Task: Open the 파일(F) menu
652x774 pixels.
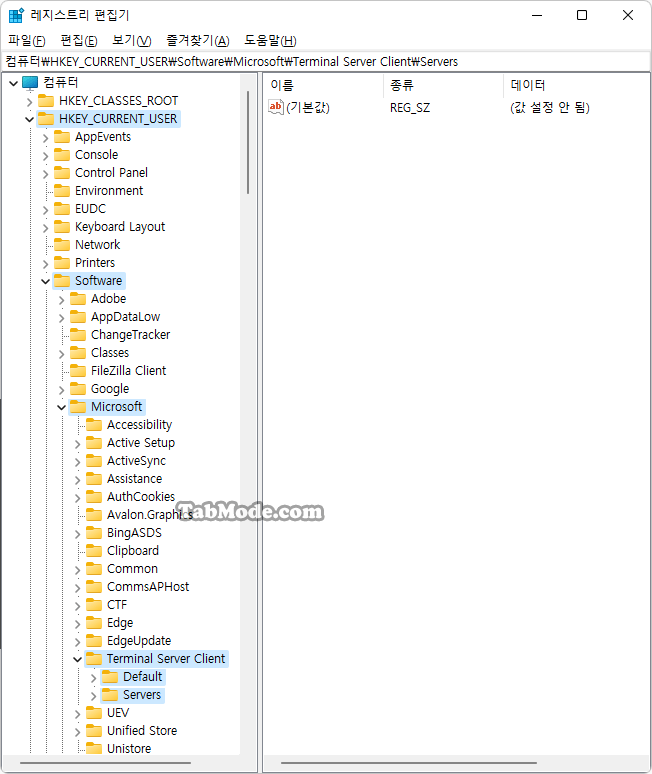Action: [x=27, y=40]
